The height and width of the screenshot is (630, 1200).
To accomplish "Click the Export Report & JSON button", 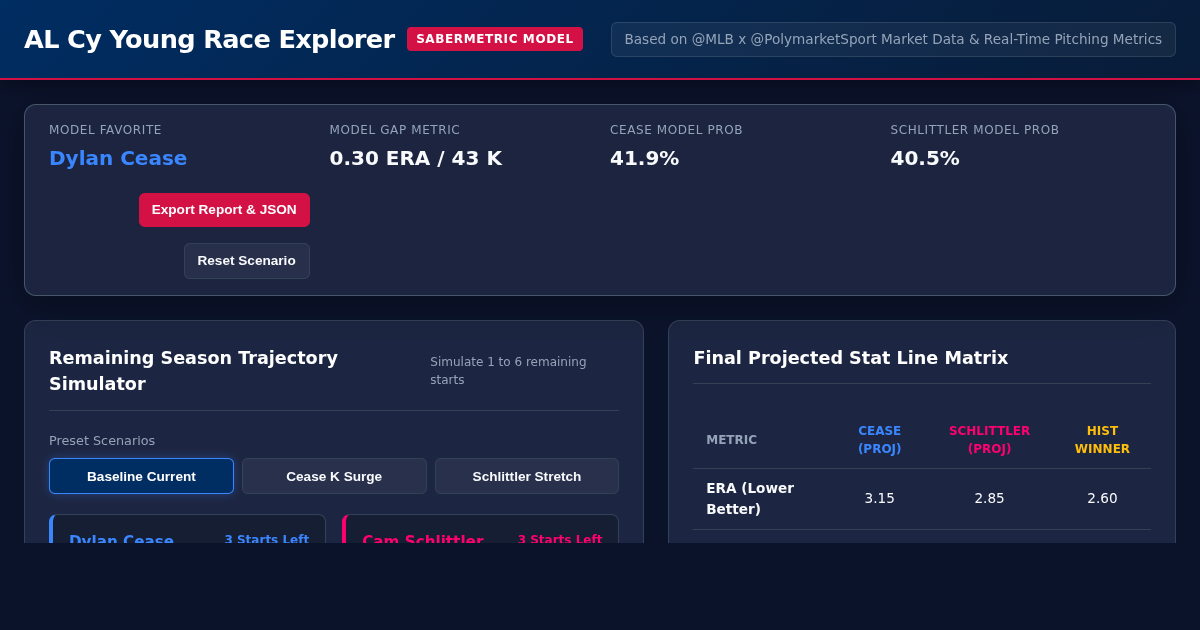I will pos(224,210).
